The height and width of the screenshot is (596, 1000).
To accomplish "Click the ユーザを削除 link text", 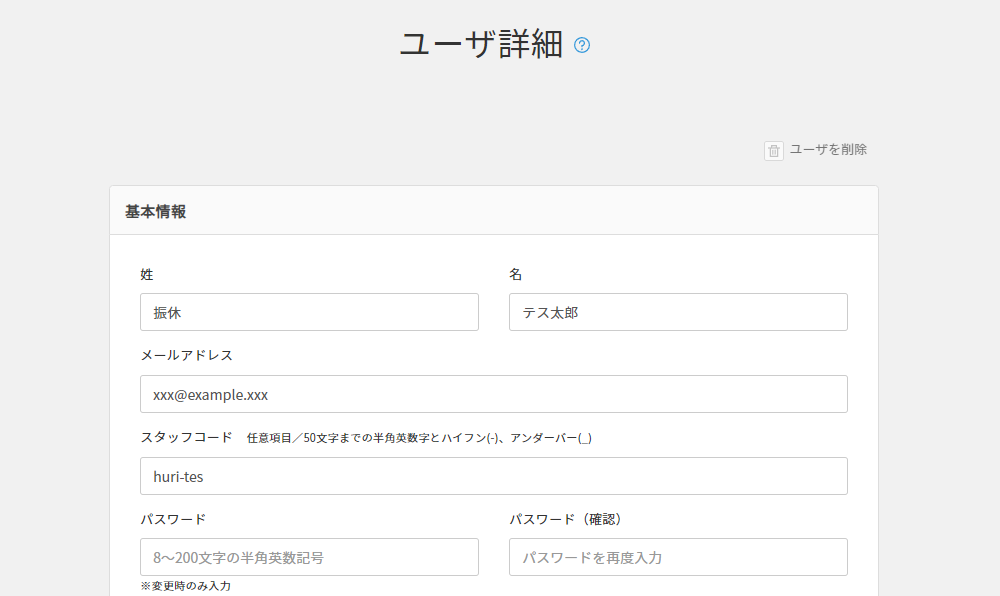I will pyautogui.click(x=828, y=150).
